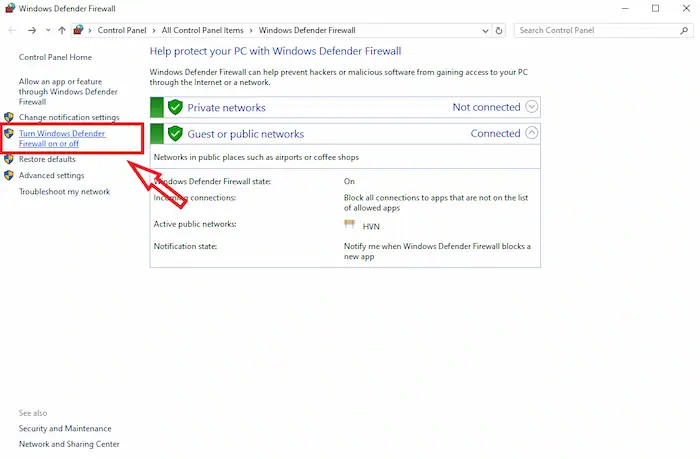Open Advanced settings
Screen dimensions: 700x459
[x=51, y=175]
